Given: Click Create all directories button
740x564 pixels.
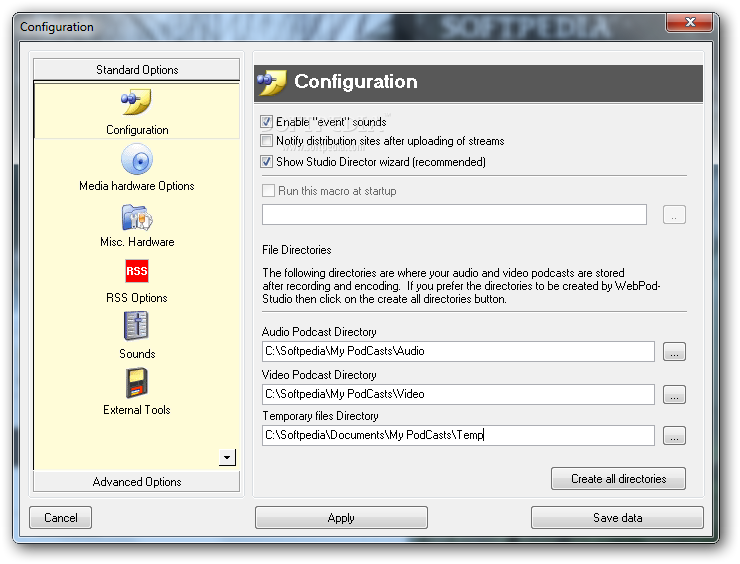Looking at the screenshot, I should point(618,479).
